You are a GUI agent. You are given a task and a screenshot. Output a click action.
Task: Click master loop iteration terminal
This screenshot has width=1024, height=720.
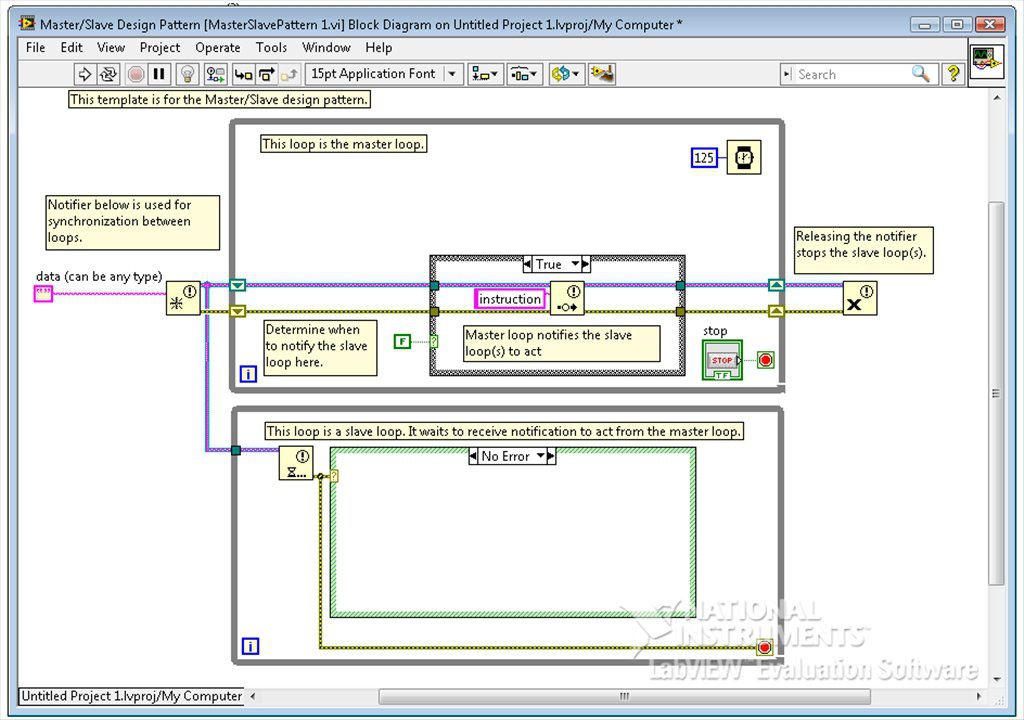(x=248, y=374)
